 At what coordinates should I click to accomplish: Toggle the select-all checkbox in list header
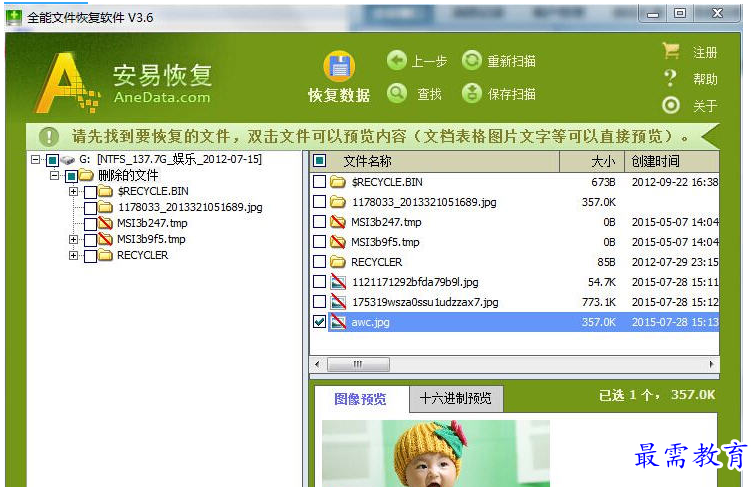pyautogui.click(x=319, y=161)
